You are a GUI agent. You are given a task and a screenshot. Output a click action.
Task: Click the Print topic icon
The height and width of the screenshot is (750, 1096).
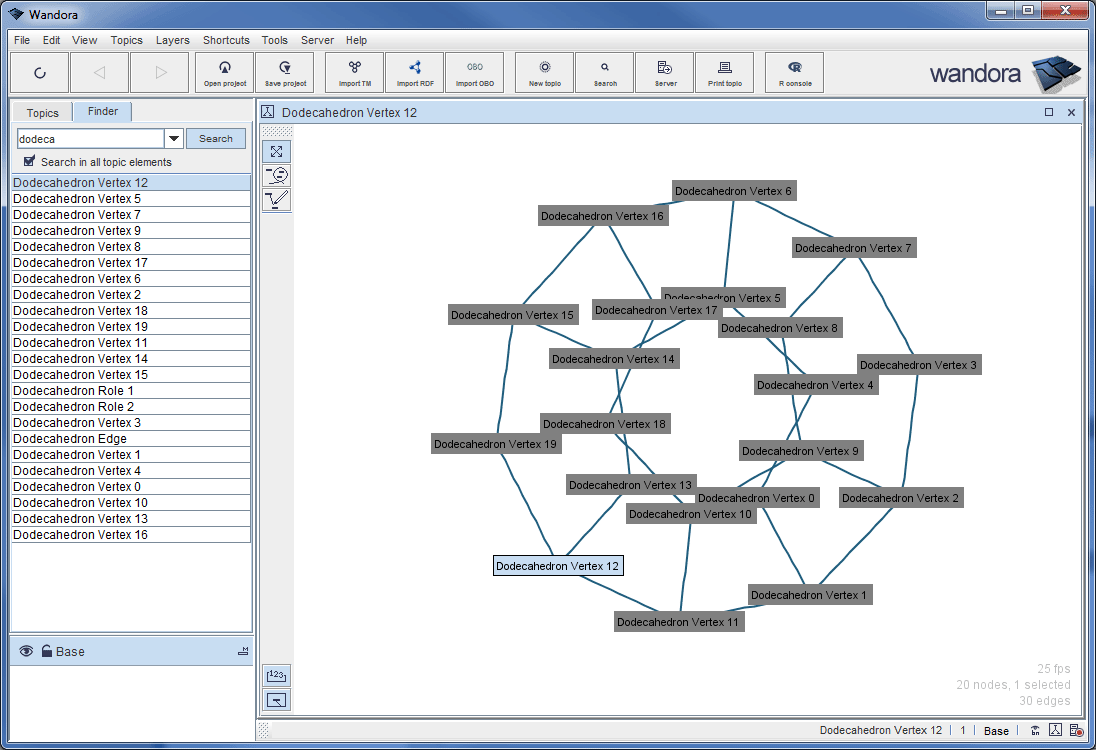point(724,72)
